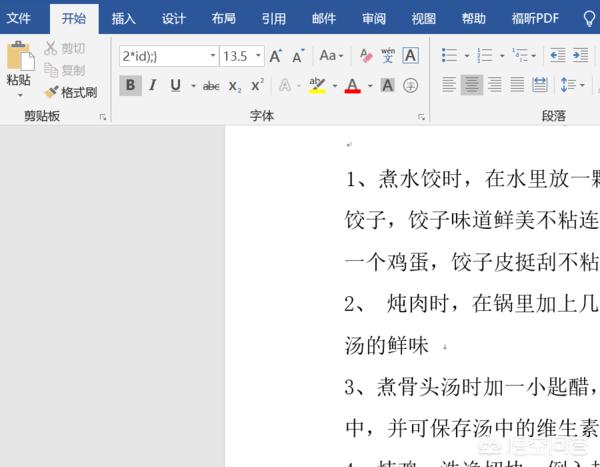The height and width of the screenshot is (467, 600).
Task: Open the Font (字体) dialog launcher
Action: 421,117
